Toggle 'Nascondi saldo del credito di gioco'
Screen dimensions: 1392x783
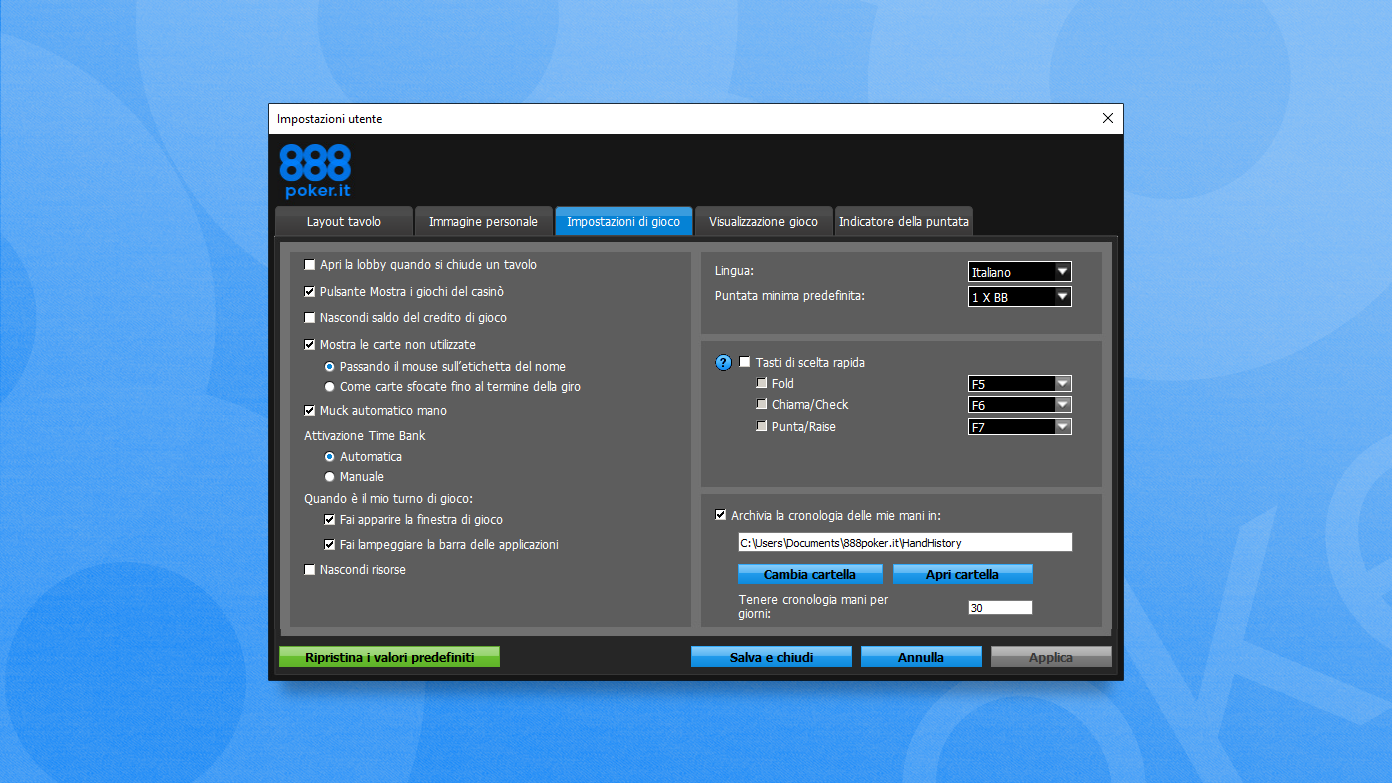point(310,318)
